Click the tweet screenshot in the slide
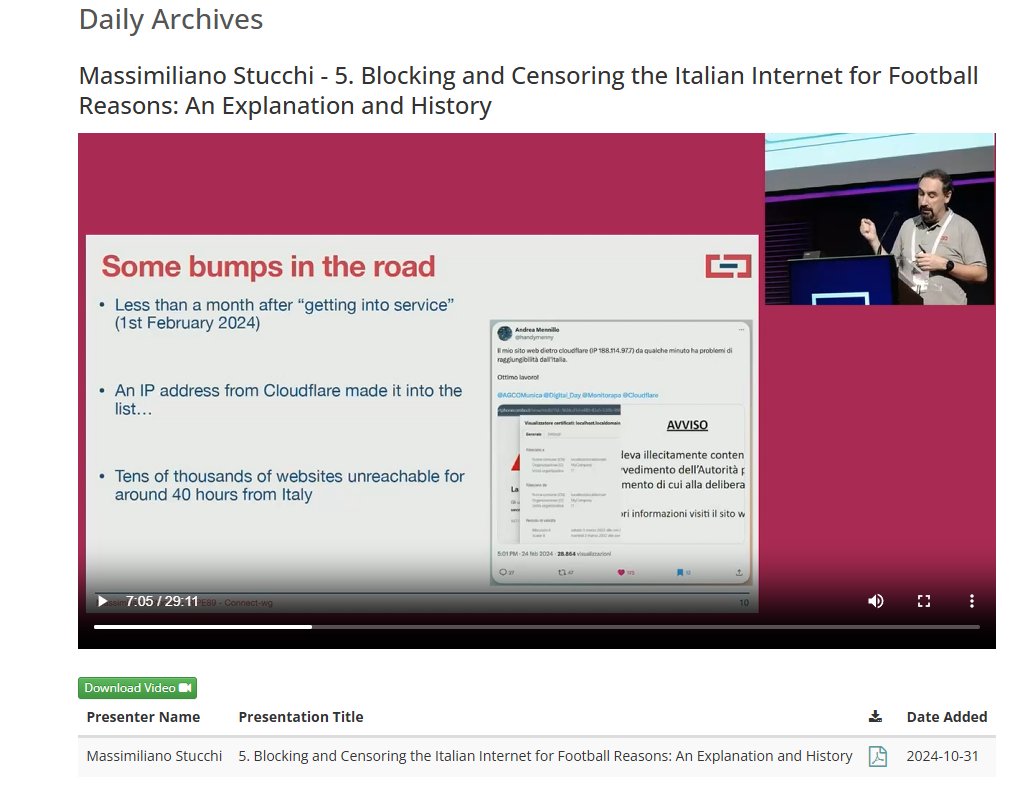Image resolution: width=1036 pixels, height=798 pixels. (x=620, y=453)
